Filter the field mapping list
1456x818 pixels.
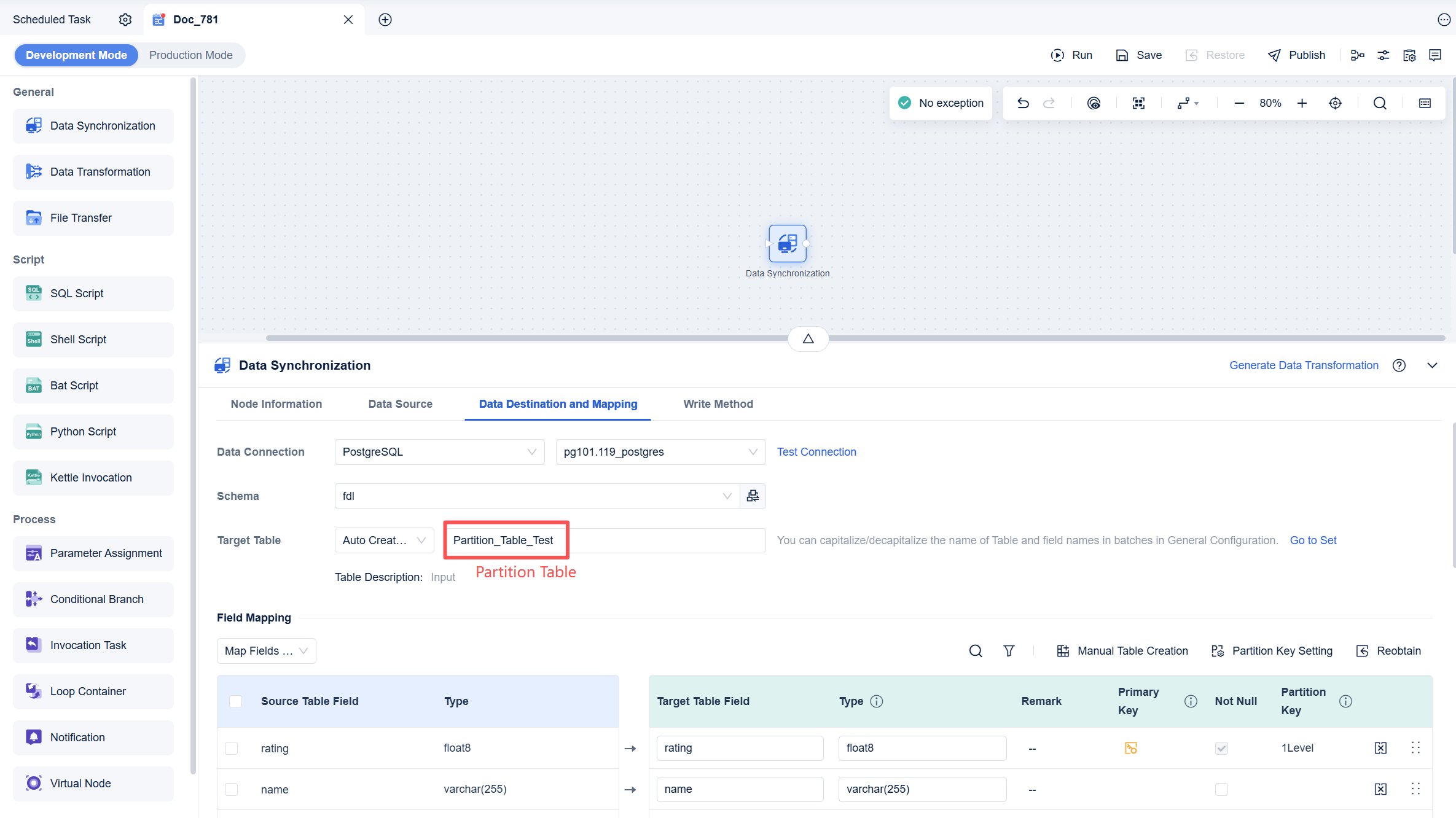click(1009, 650)
